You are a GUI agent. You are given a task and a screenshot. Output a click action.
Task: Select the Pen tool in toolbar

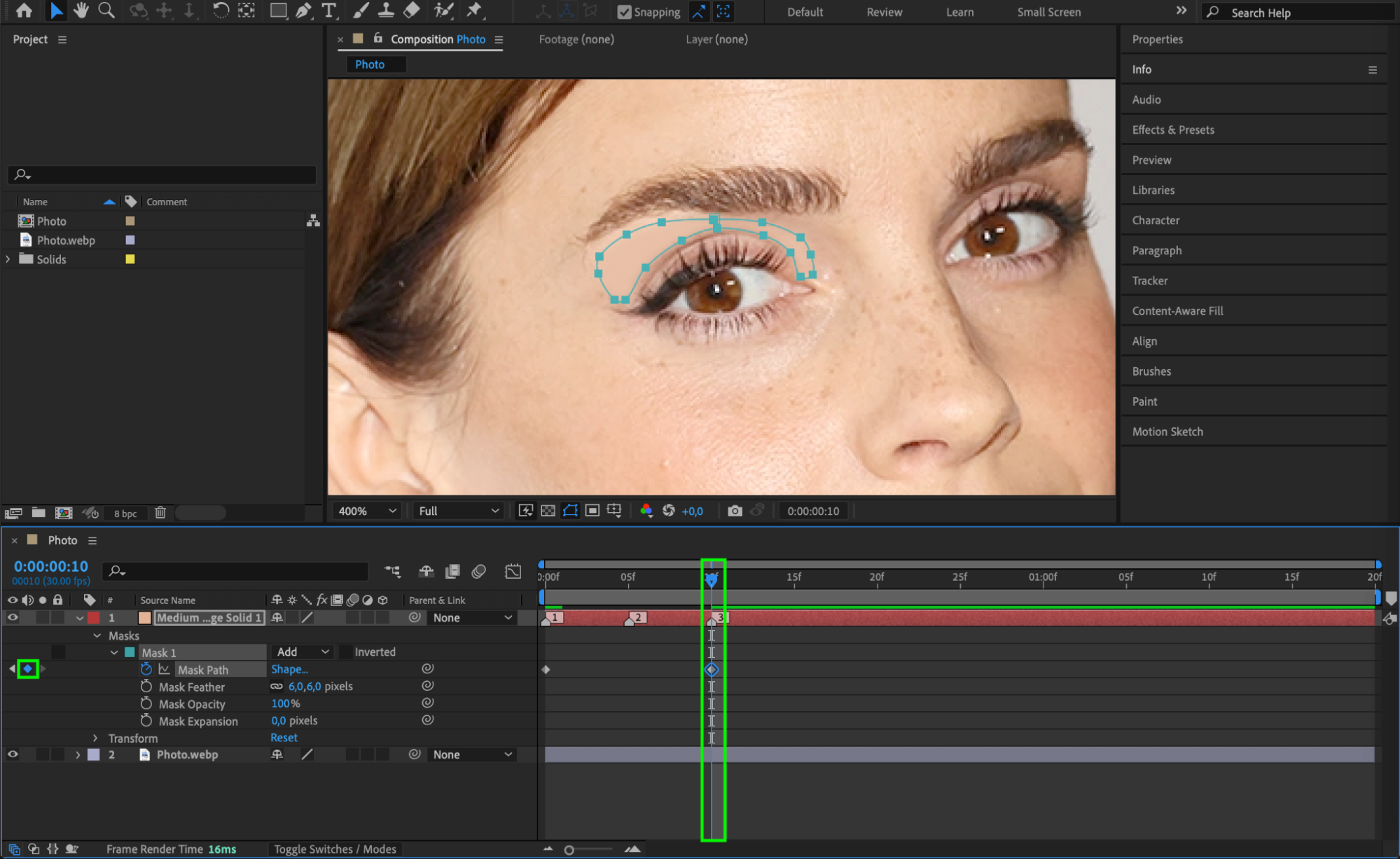click(303, 11)
